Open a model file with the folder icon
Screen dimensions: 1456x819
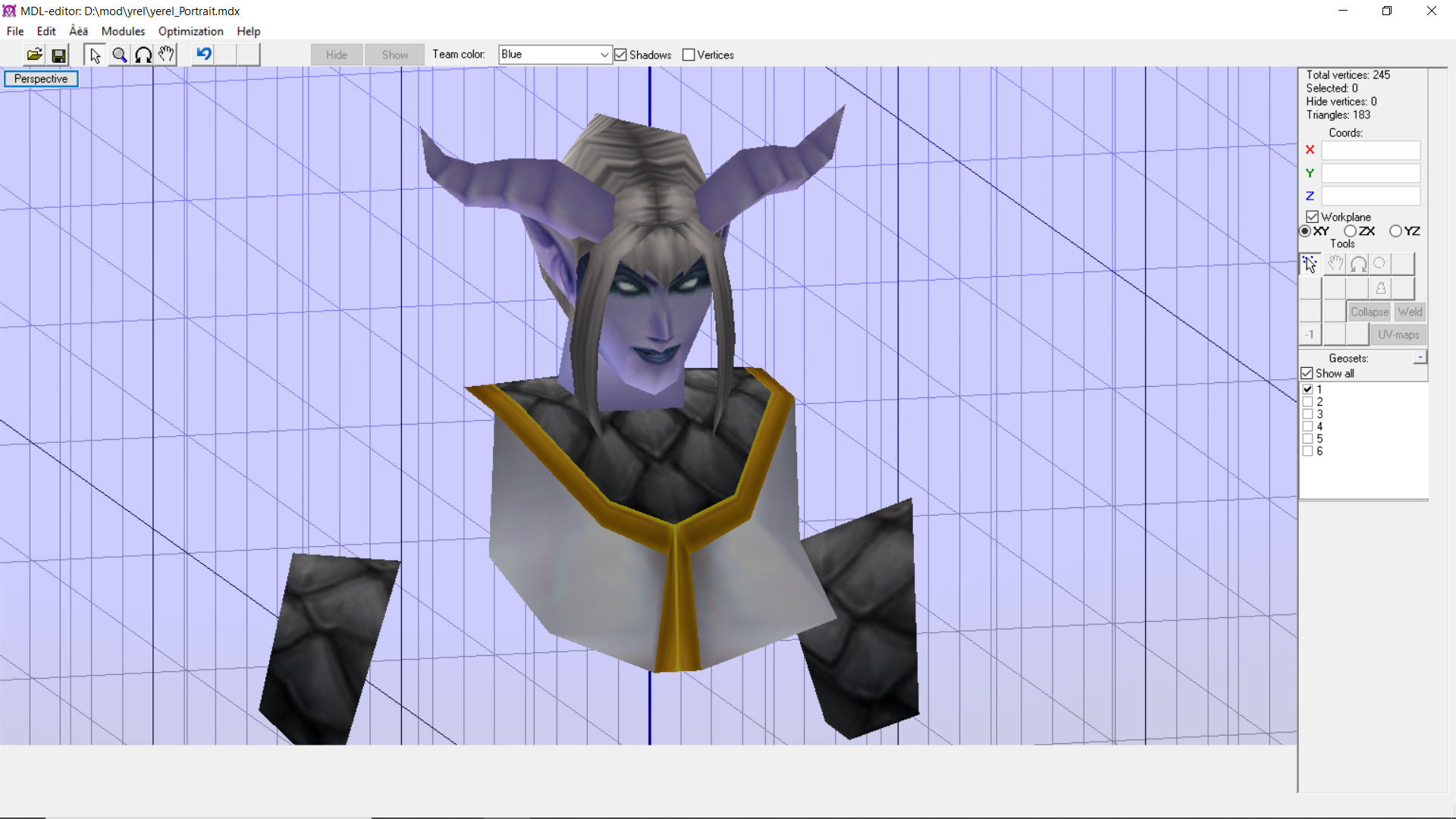coord(34,55)
